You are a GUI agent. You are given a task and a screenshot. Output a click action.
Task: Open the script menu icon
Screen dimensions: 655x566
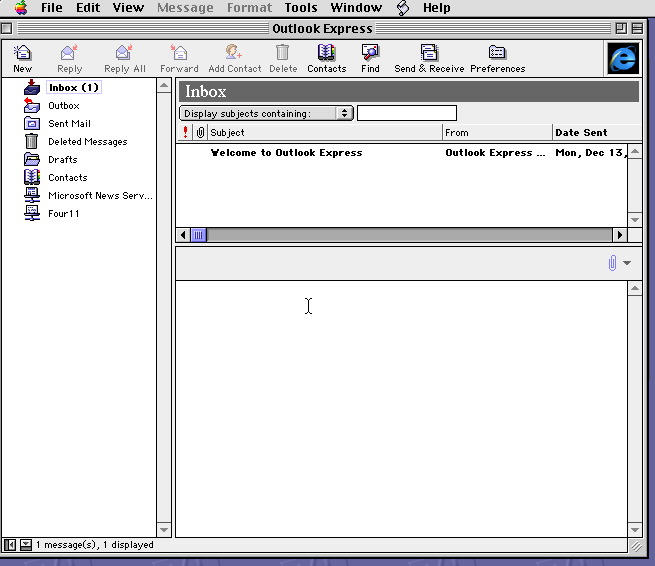[x=403, y=8]
